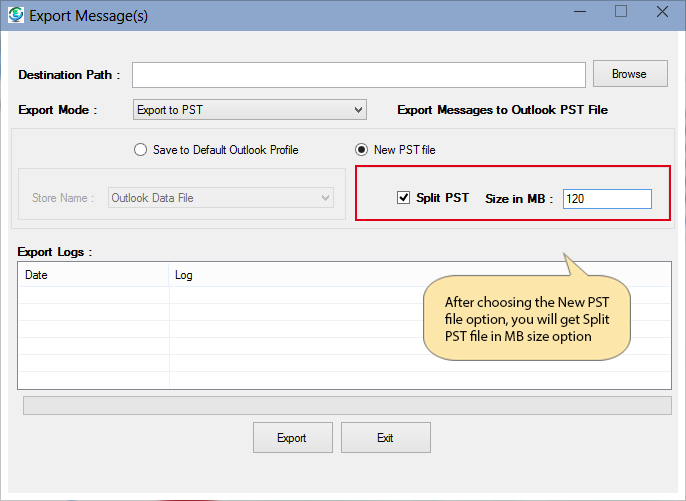The height and width of the screenshot is (501, 686).
Task: Expand the Store Name dropdown
Action: point(220,198)
